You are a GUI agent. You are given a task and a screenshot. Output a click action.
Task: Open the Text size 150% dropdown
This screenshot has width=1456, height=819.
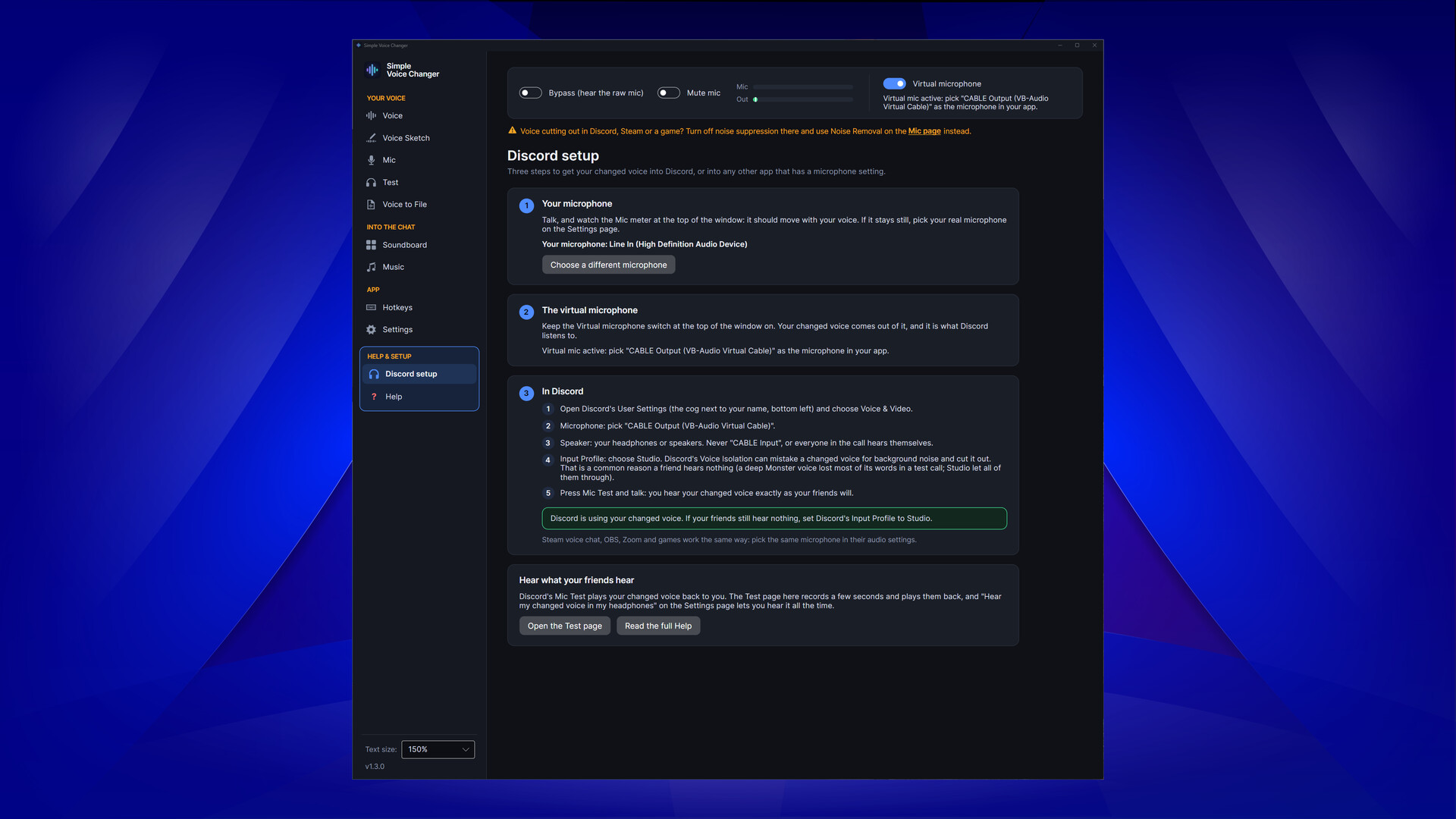tap(438, 749)
